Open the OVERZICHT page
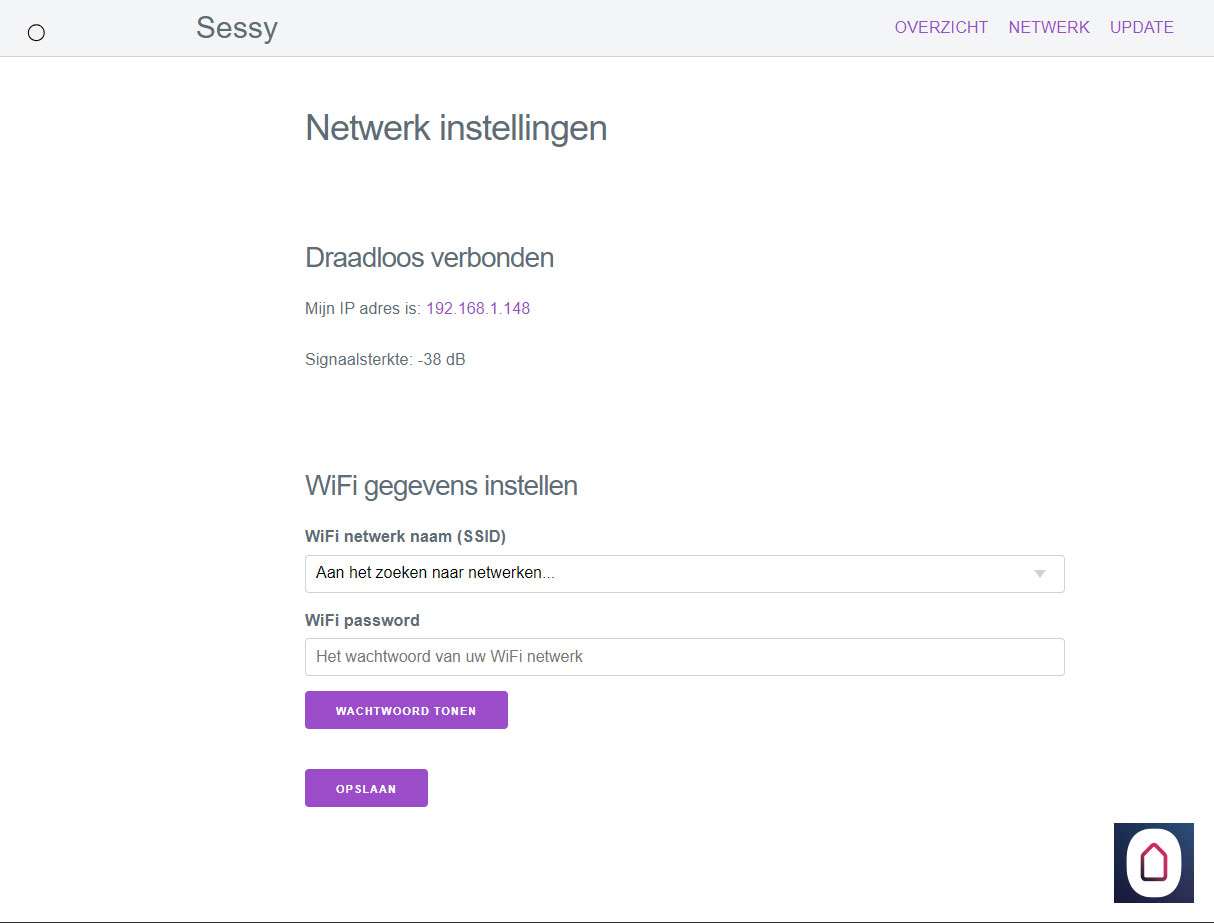Image resolution: width=1214 pixels, height=923 pixels. click(x=941, y=28)
